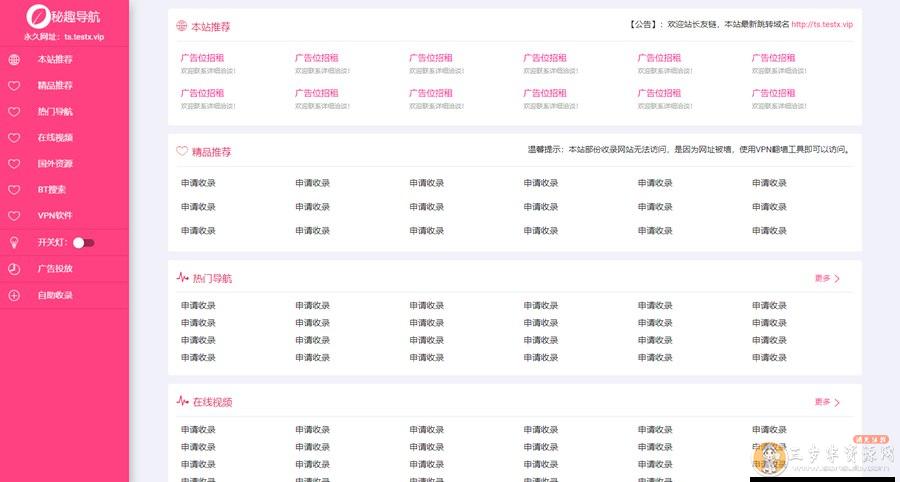The height and width of the screenshot is (482, 900).
Task: Expand 更多 in the 在线视频 section
Action: click(x=827, y=402)
